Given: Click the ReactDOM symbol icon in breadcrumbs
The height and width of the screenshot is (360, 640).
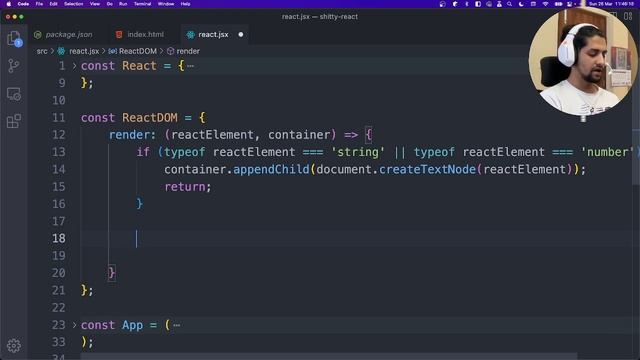Looking at the screenshot, I should [113, 51].
